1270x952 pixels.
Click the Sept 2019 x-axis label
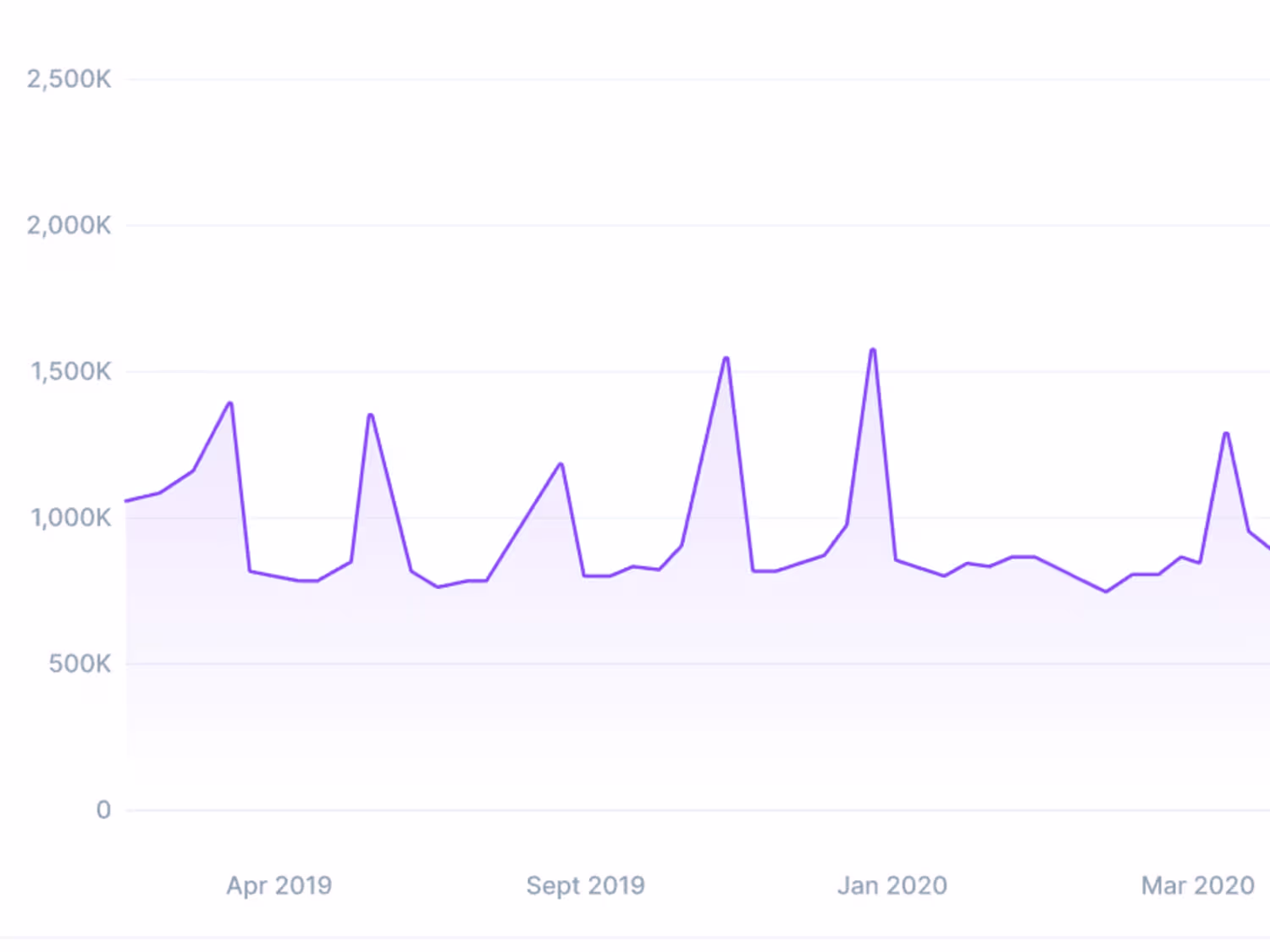tap(585, 885)
